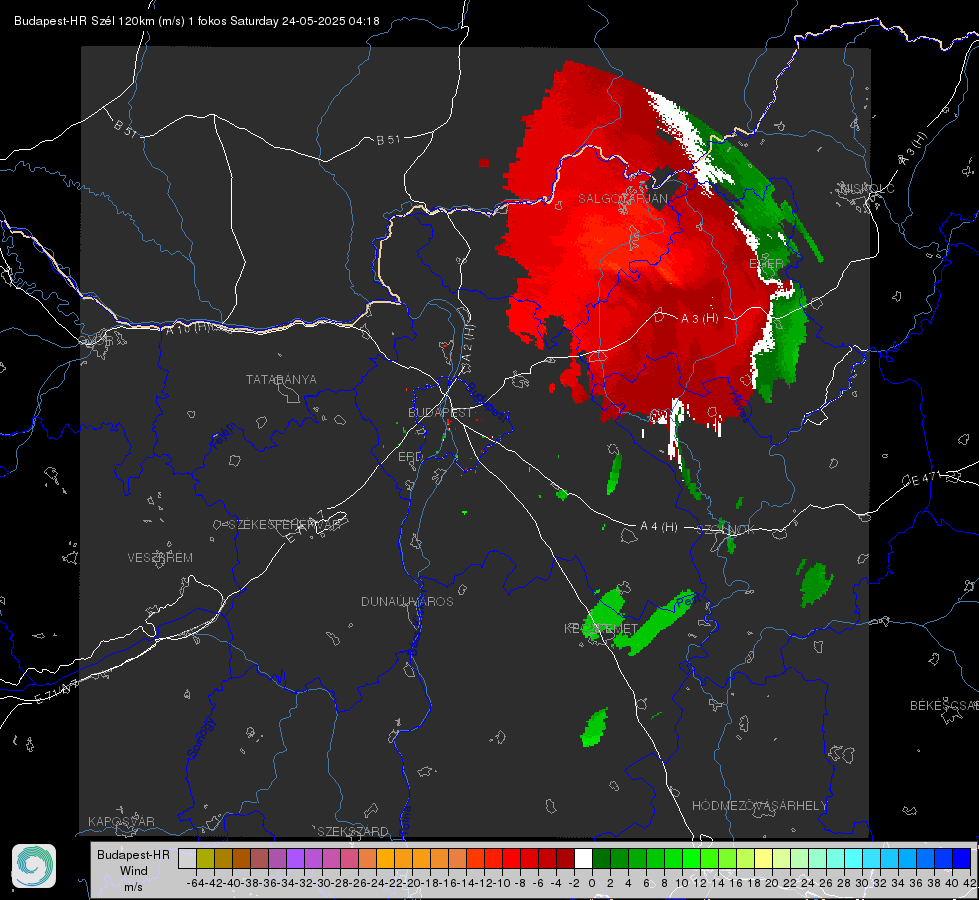Click the 'A 4 (H)' road label
Screen dimensions: 979x900
pyautogui.click(x=659, y=527)
